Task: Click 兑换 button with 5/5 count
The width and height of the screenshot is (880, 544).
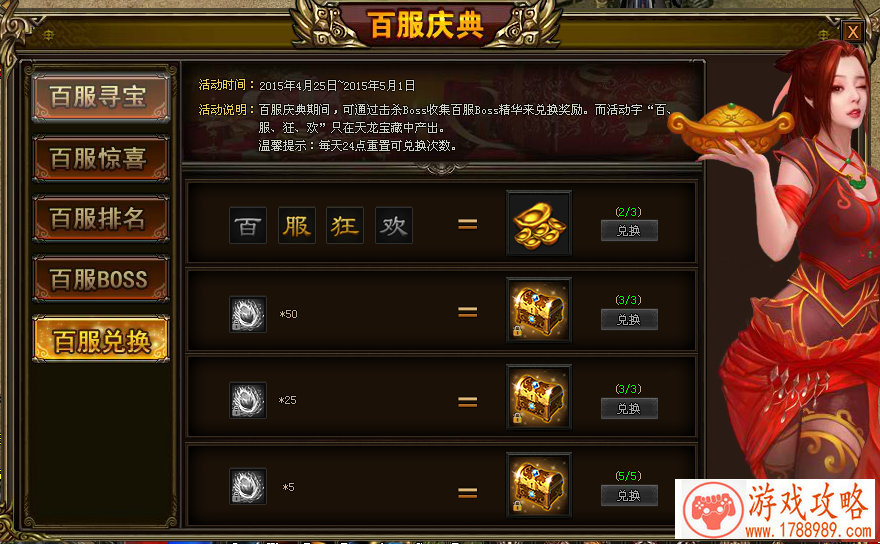Action: [629, 496]
